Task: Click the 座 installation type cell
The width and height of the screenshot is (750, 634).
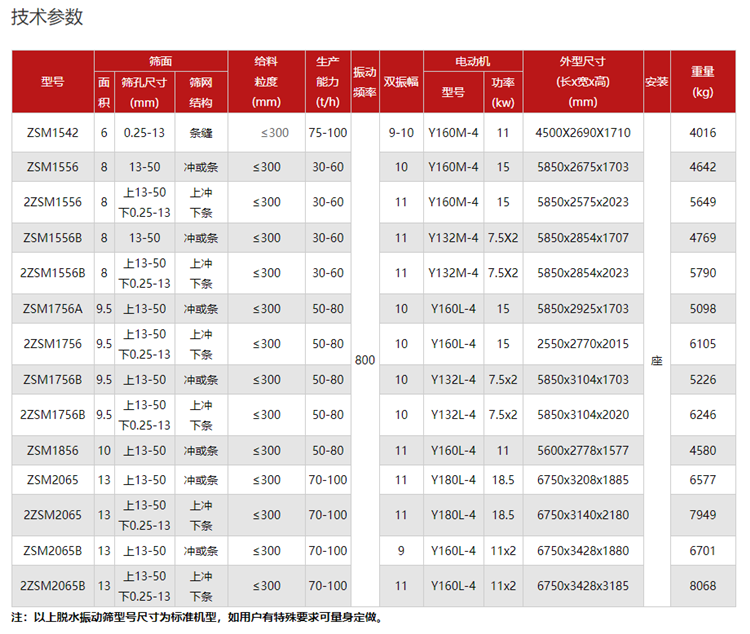Action: coord(656,359)
